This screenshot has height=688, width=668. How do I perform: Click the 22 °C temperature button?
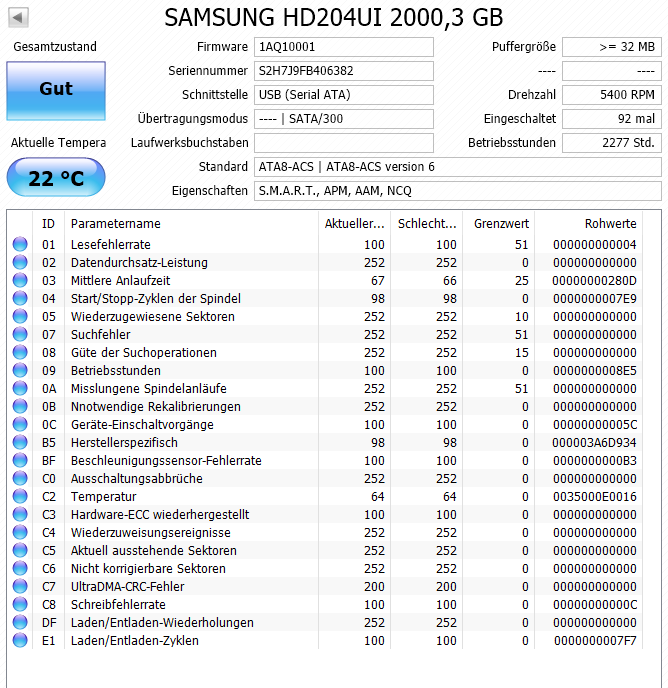coord(56,177)
